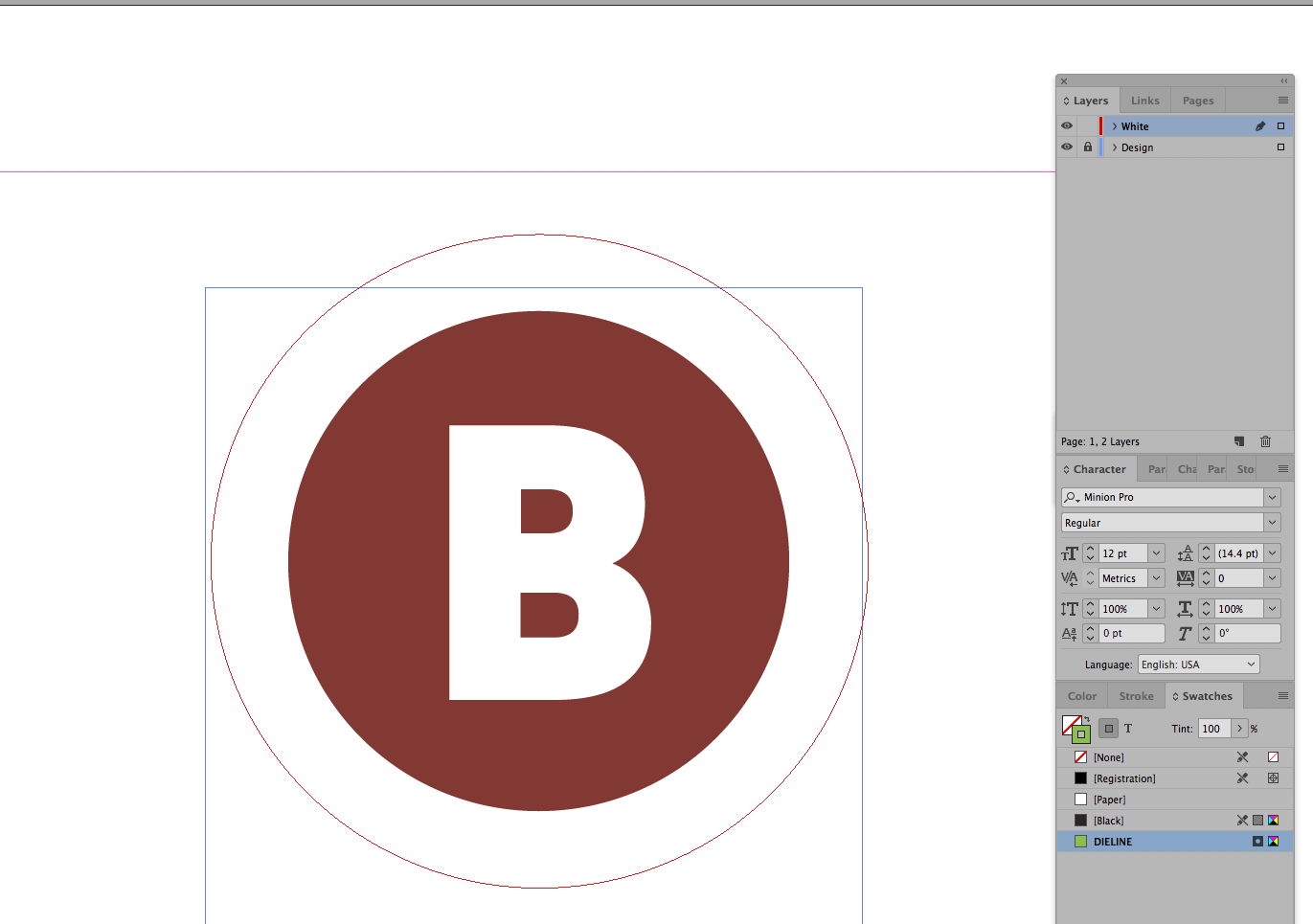Click the Font Size icon
1313x924 pixels.
[1070, 553]
